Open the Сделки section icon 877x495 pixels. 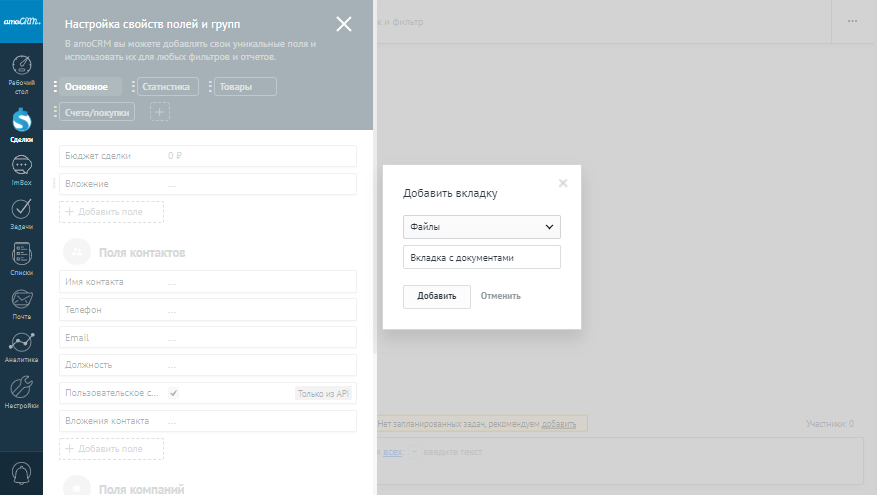click(x=21, y=123)
